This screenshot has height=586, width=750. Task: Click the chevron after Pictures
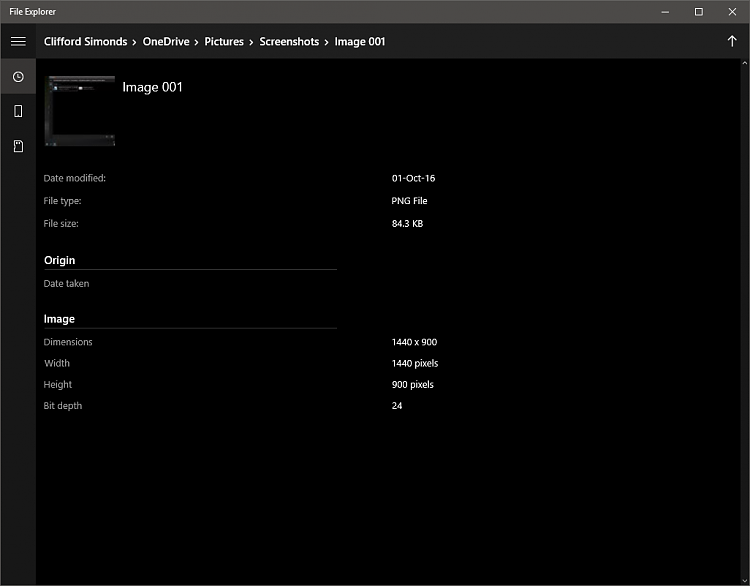(251, 43)
